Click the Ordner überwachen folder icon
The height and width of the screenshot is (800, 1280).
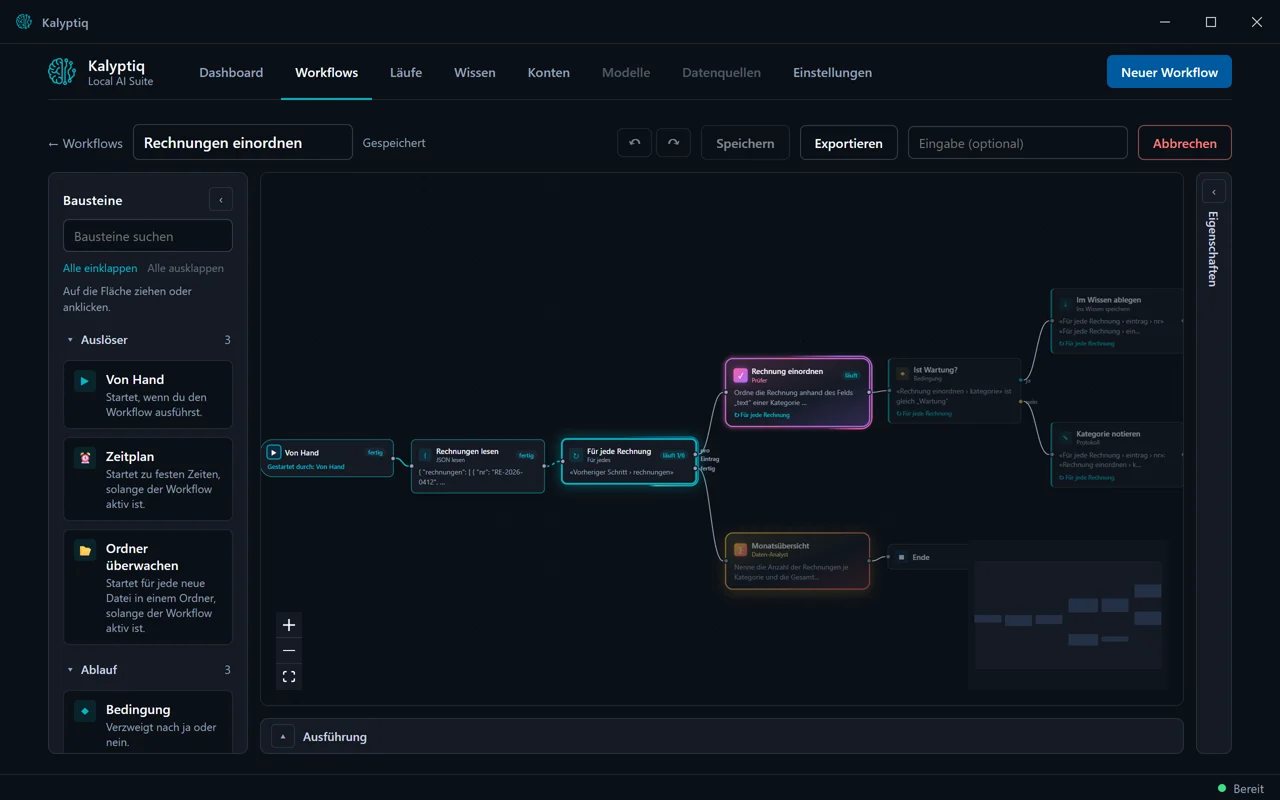(x=85, y=550)
